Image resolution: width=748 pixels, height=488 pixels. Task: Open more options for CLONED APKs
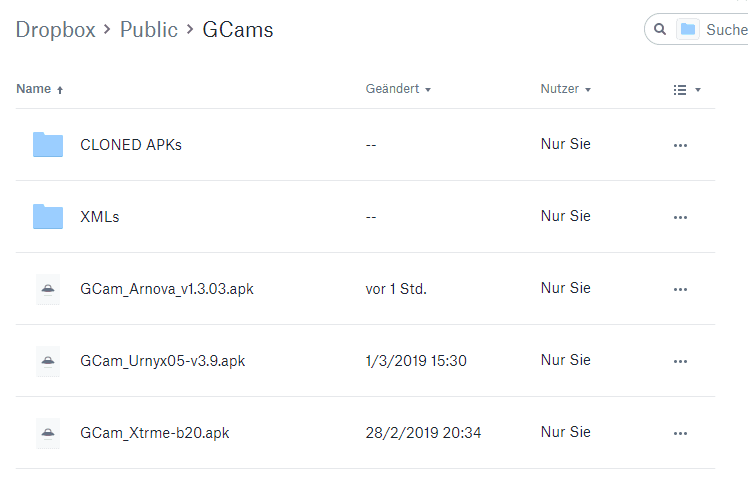click(x=680, y=145)
